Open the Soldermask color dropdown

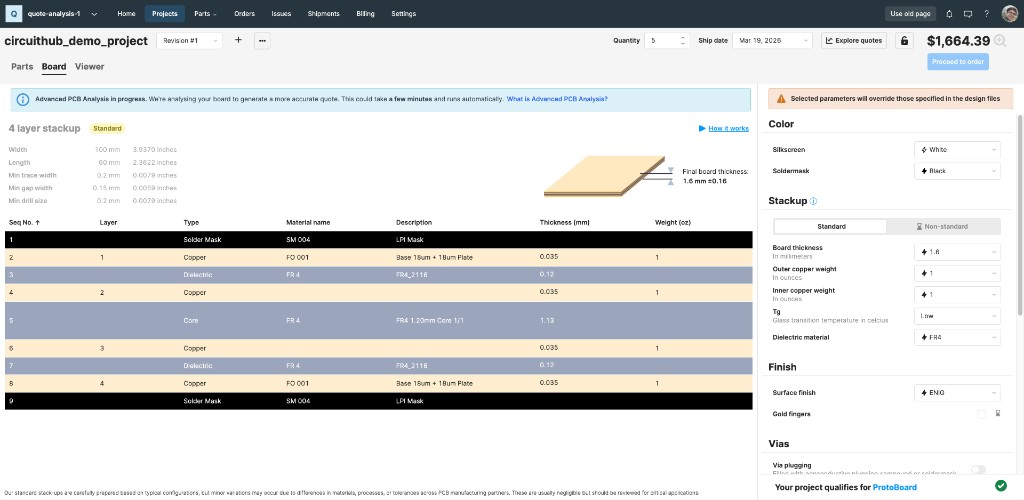pyautogui.click(x=957, y=171)
